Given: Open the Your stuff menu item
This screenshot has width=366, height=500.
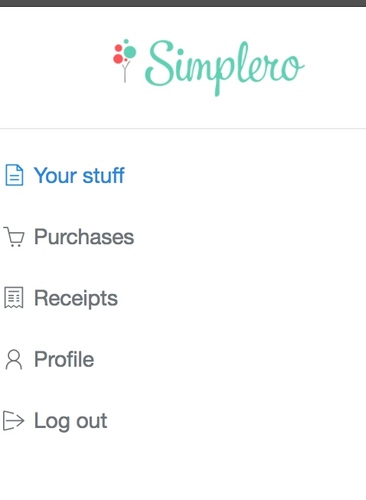Looking at the screenshot, I should pyautogui.click(x=65, y=175).
